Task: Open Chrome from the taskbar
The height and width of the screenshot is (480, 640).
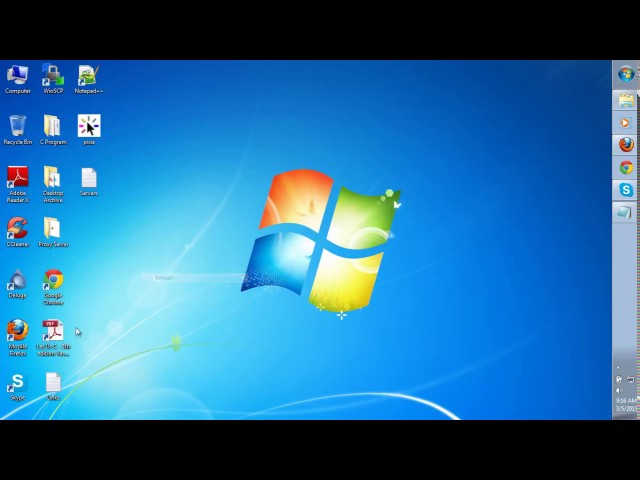Action: pos(626,167)
